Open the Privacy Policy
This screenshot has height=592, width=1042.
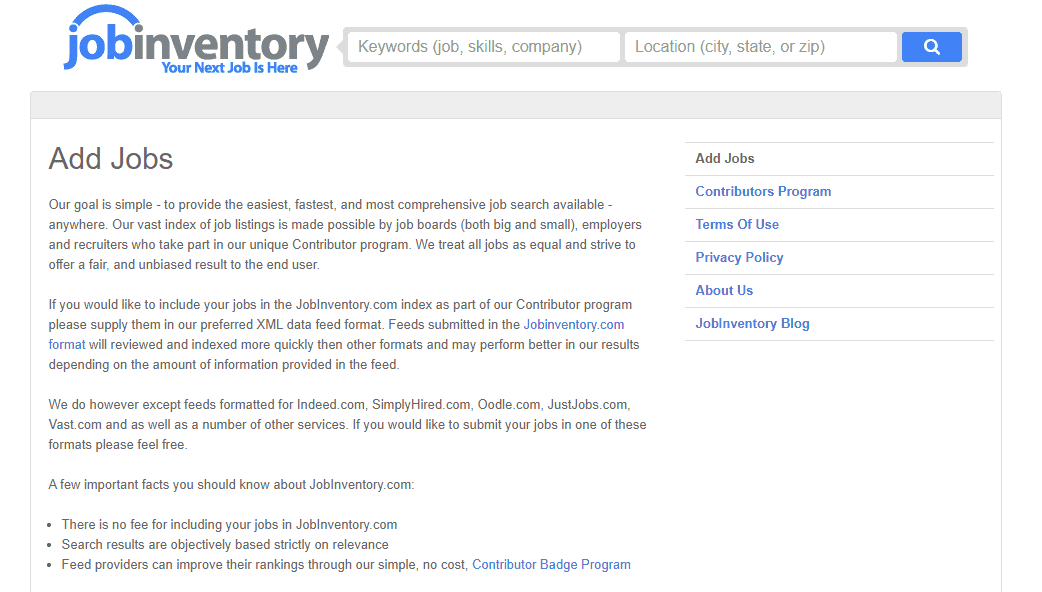[739, 257]
